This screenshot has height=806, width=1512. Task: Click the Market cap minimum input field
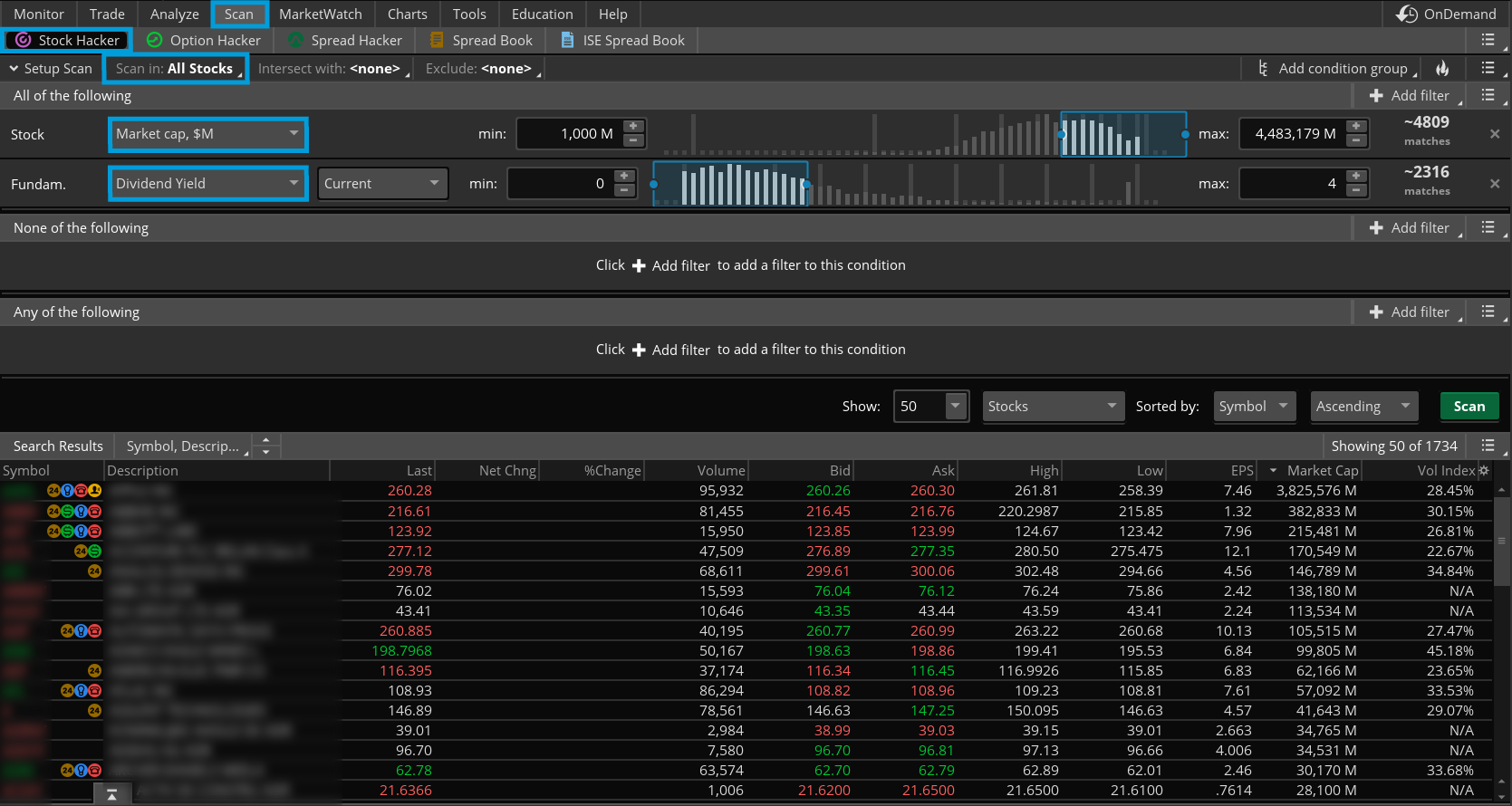[x=568, y=134]
